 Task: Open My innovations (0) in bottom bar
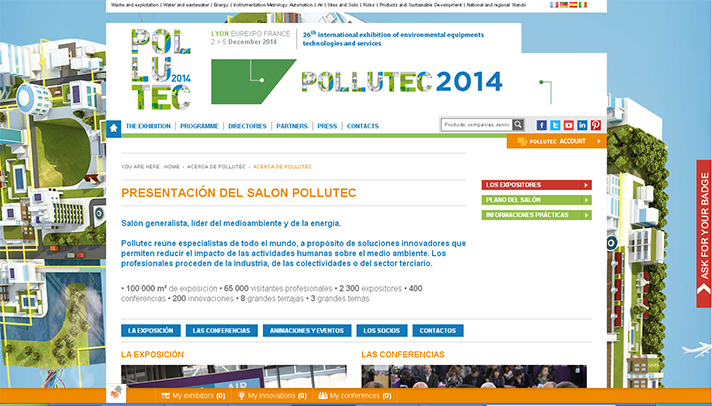272,396
